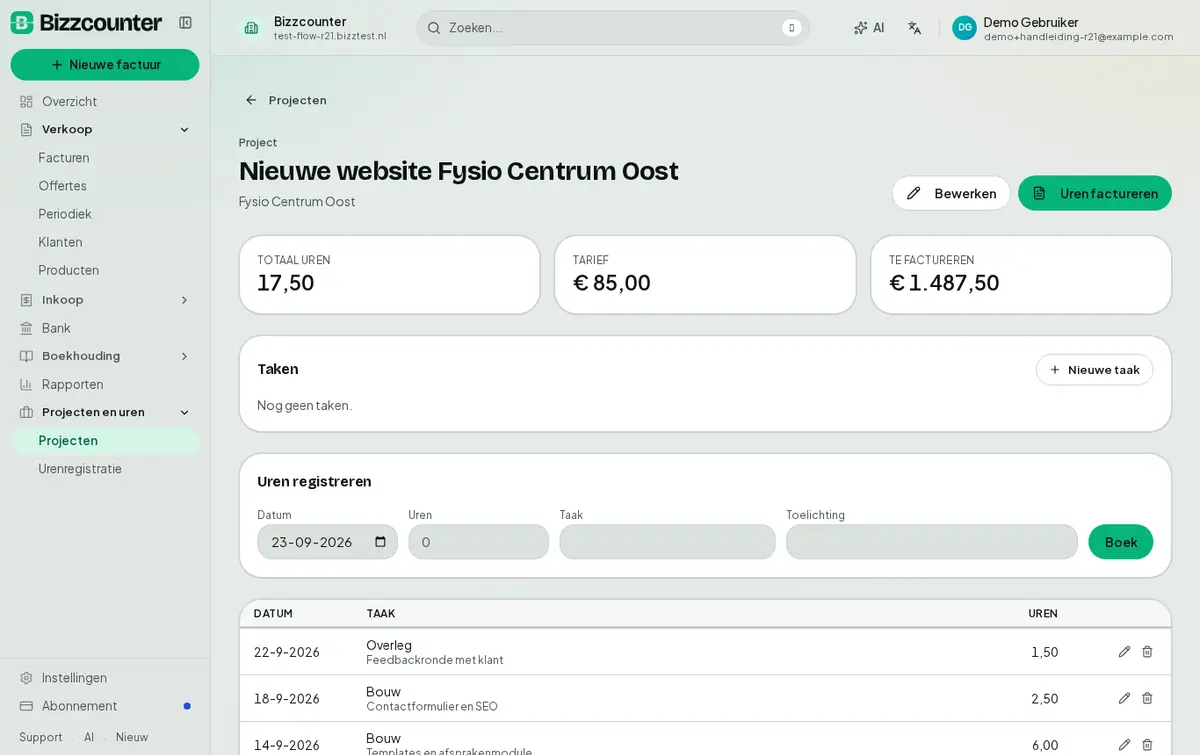This screenshot has height=755, width=1200.
Task: Click Uren factureren button
Action: tap(1095, 193)
